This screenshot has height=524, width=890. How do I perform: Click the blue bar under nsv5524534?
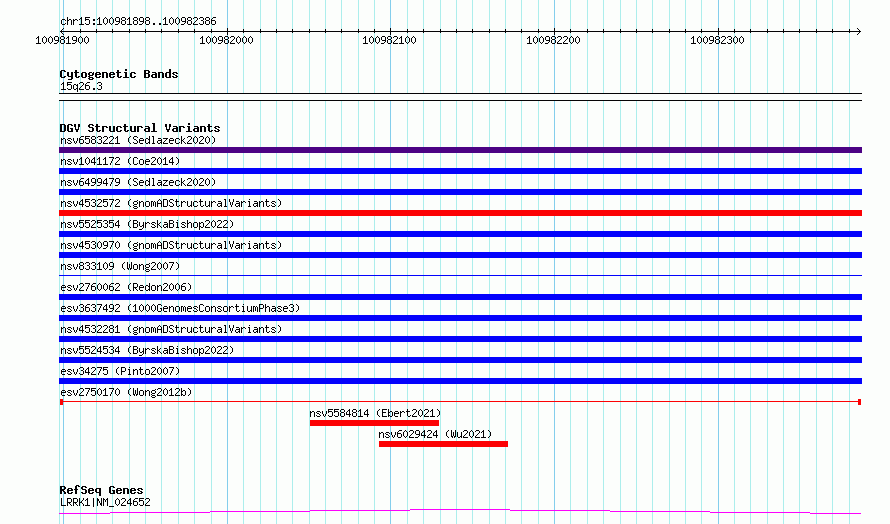[460, 360]
